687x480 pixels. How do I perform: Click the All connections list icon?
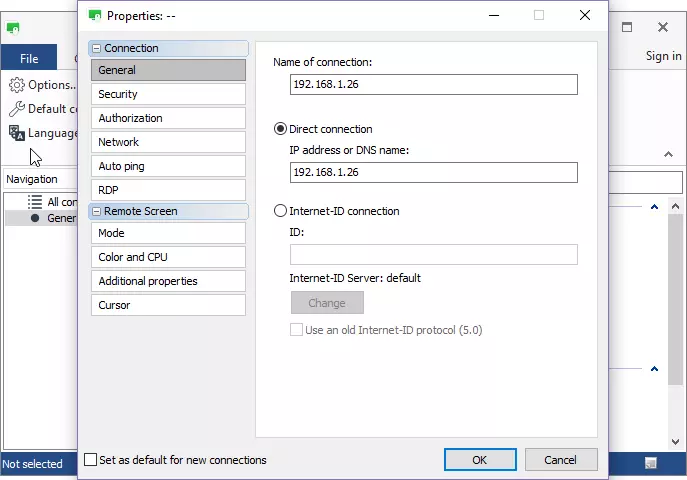pyautogui.click(x=35, y=202)
